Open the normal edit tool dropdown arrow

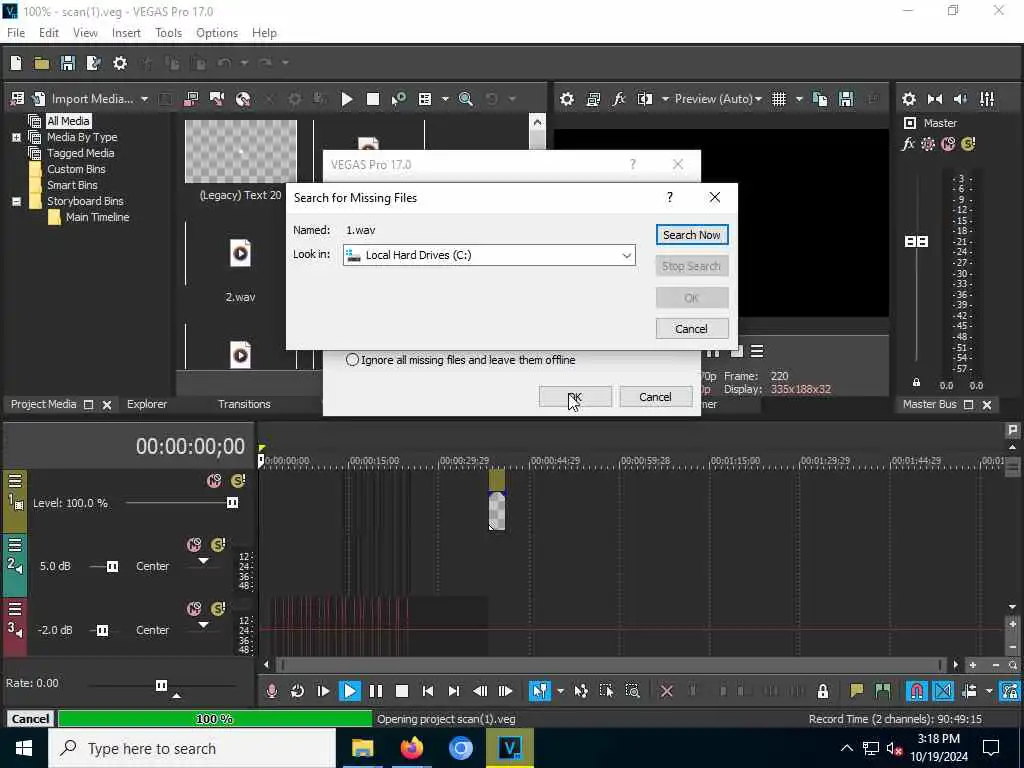(x=560, y=691)
